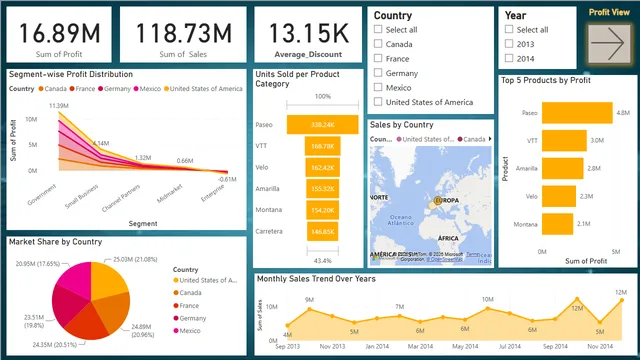Image resolution: width=640 pixels, height=360 pixels.
Task: Check the Select all box under Country
Action: tap(378, 29)
